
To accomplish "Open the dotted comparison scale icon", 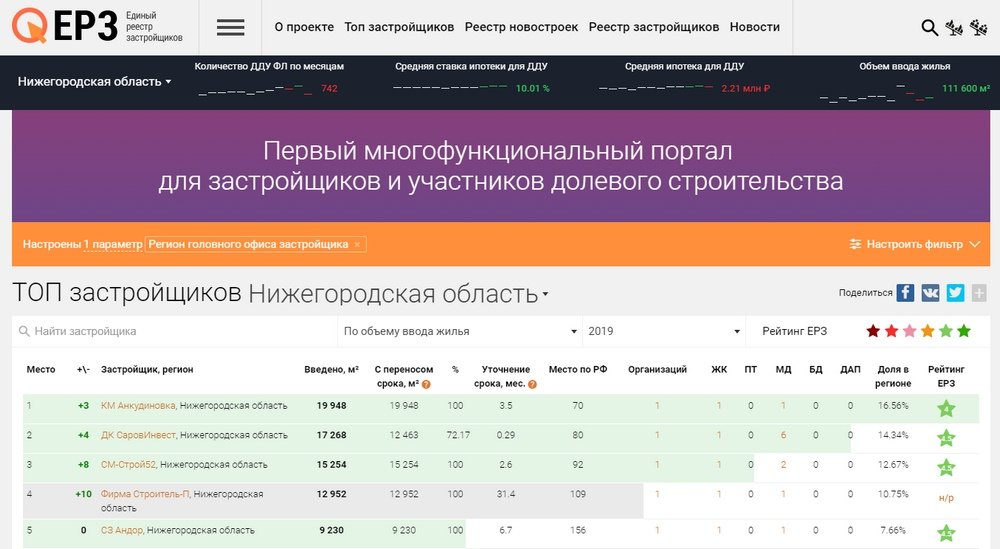I will pos(978,27).
